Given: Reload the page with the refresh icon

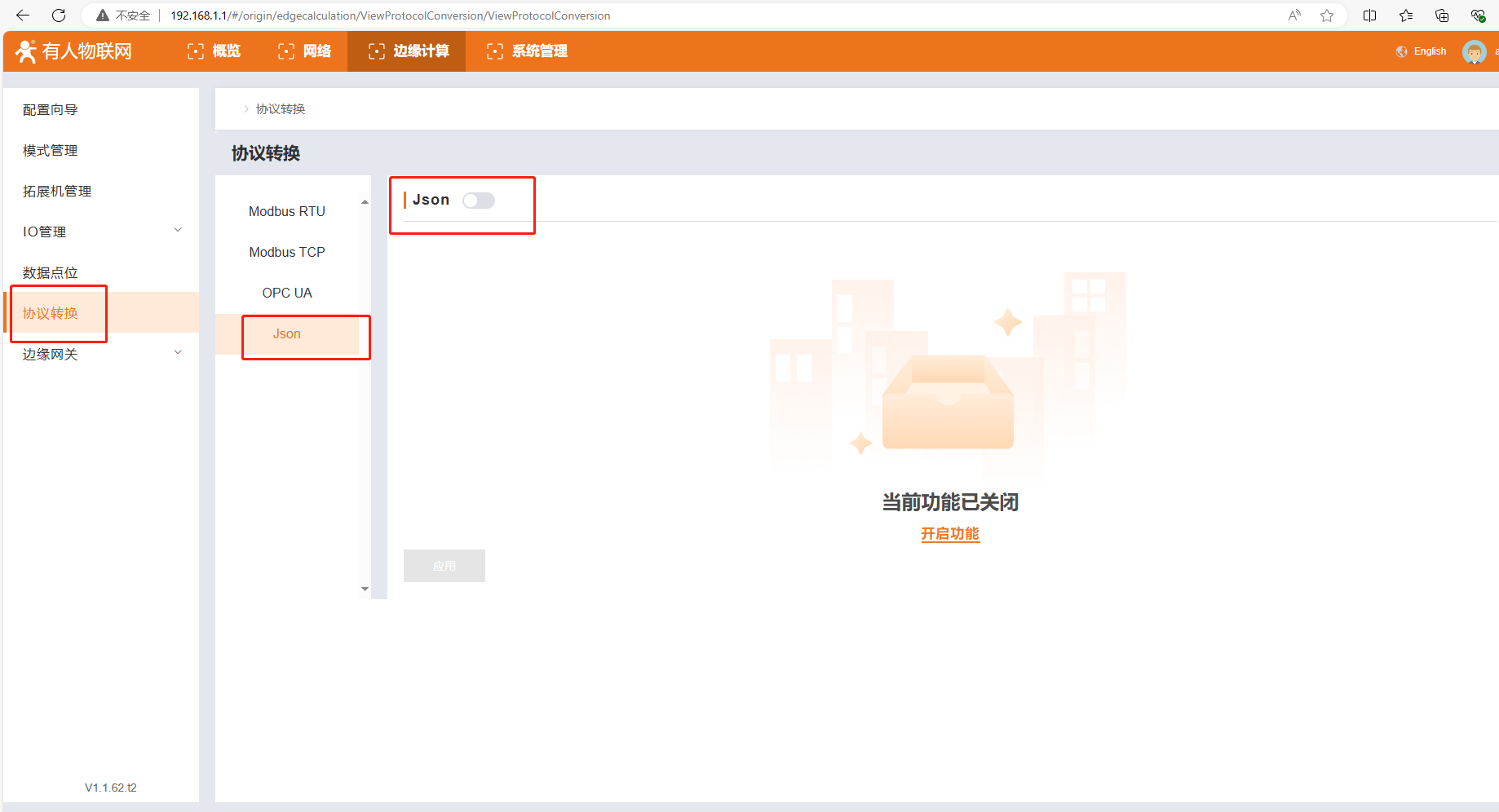Looking at the screenshot, I should [59, 15].
